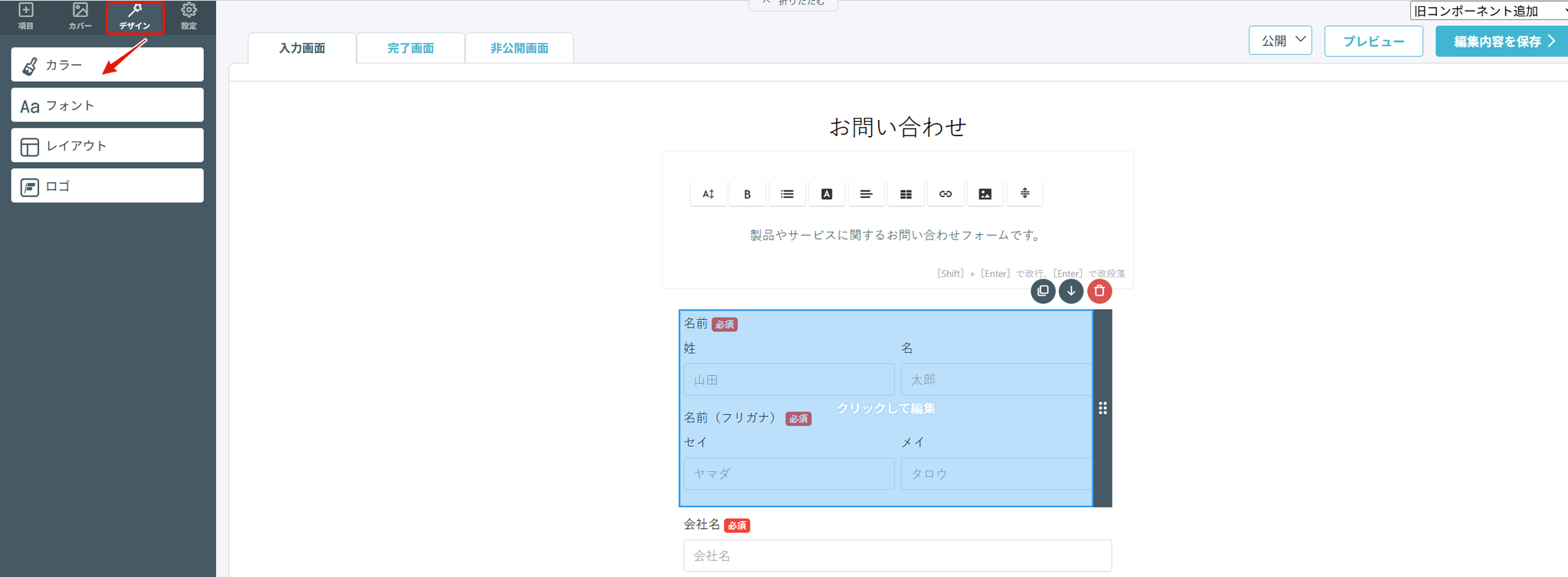Toggle bold formatting in text editor
This screenshot has height=577, width=1568.
pyautogui.click(x=747, y=194)
